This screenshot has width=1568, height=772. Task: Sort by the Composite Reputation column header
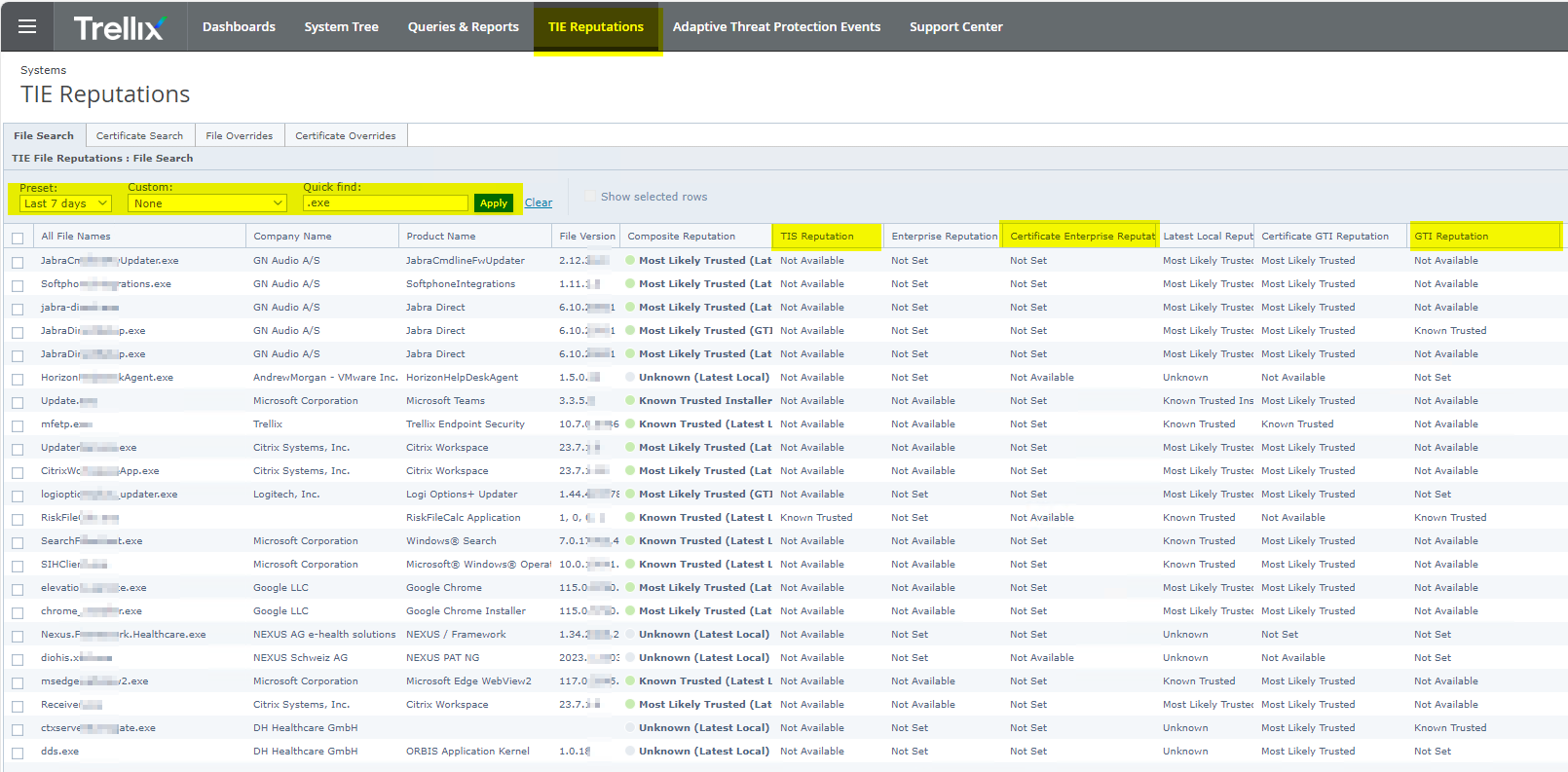[x=682, y=237]
